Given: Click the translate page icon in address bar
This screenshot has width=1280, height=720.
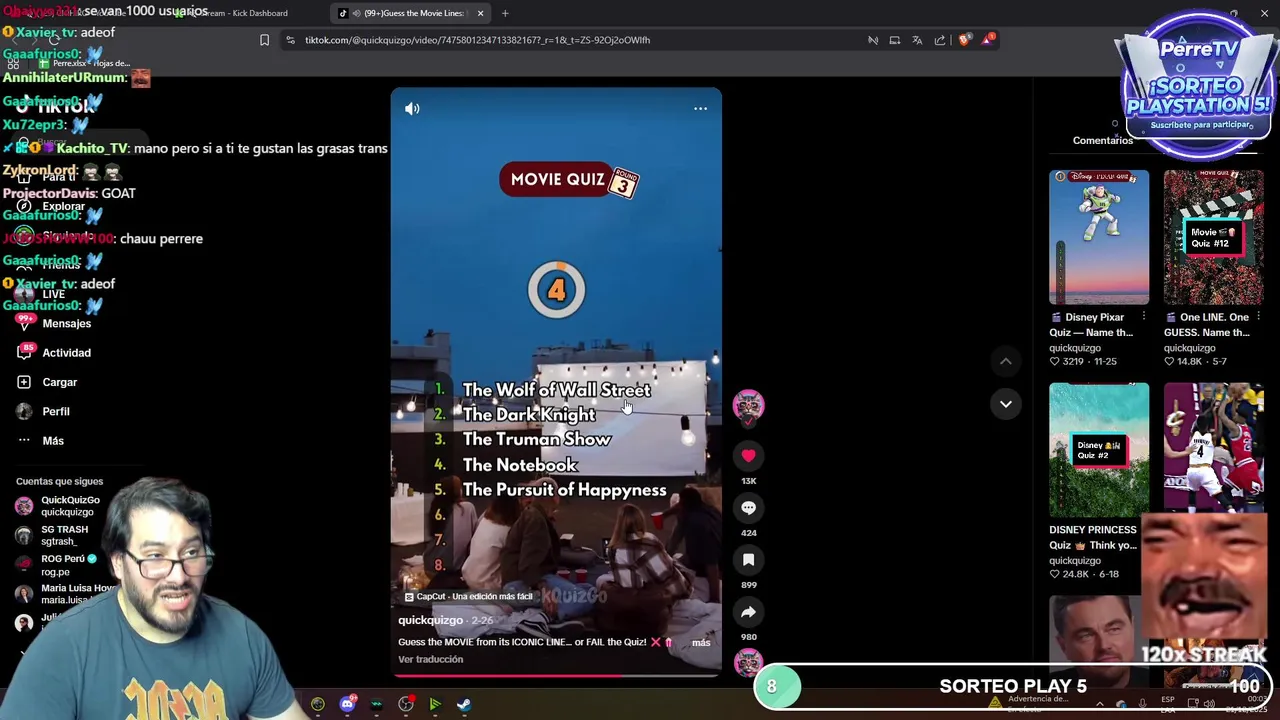Looking at the screenshot, I should coord(917,40).
